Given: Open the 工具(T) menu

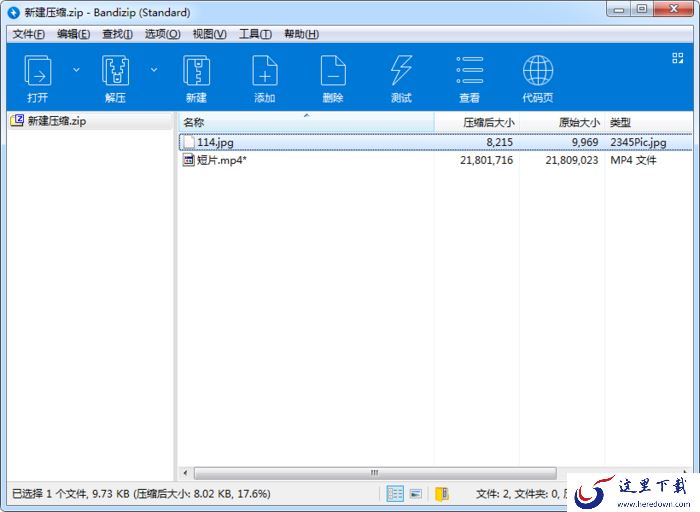Looking at the screenshot, I should (x=255, y=34).
